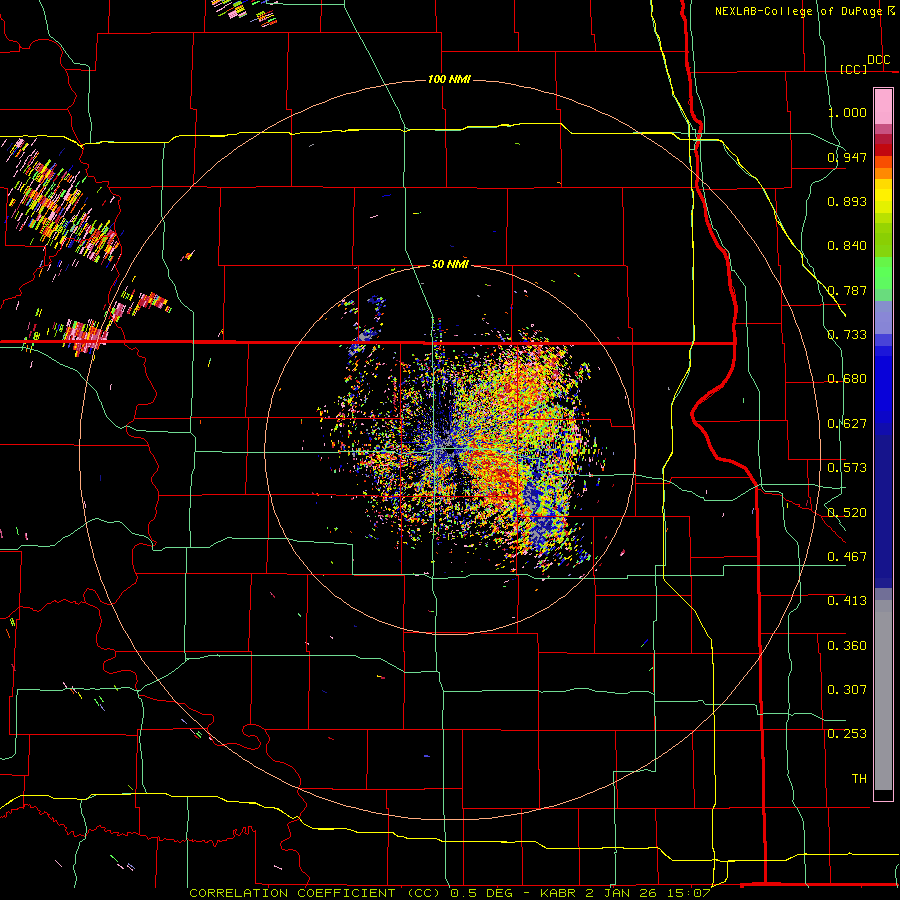Screen dimensions: 900x900
Task: Click the 0.947 scale value
Action: (847, 157)
